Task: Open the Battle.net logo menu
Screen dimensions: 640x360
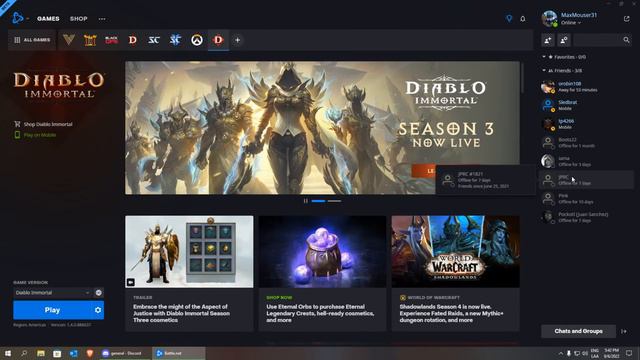Action: (x=18, y=18)
